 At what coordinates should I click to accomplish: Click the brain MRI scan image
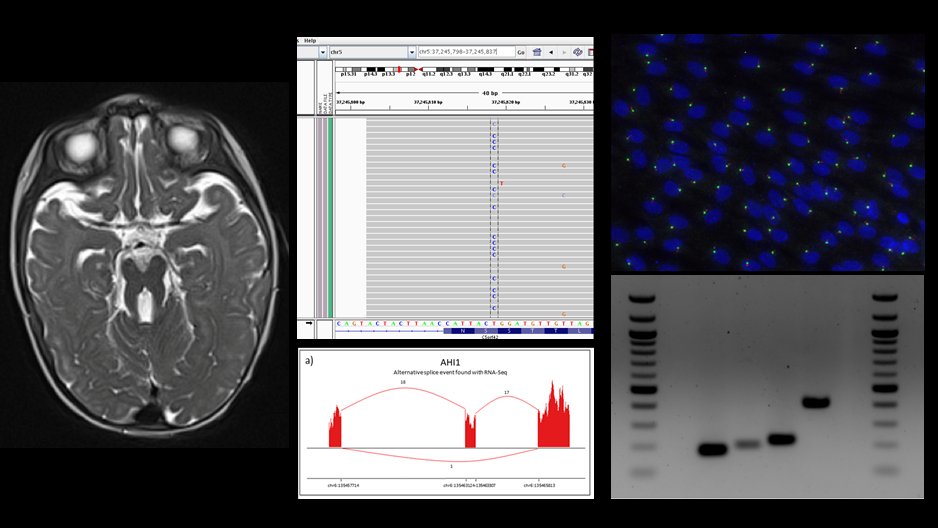(144, 265)
